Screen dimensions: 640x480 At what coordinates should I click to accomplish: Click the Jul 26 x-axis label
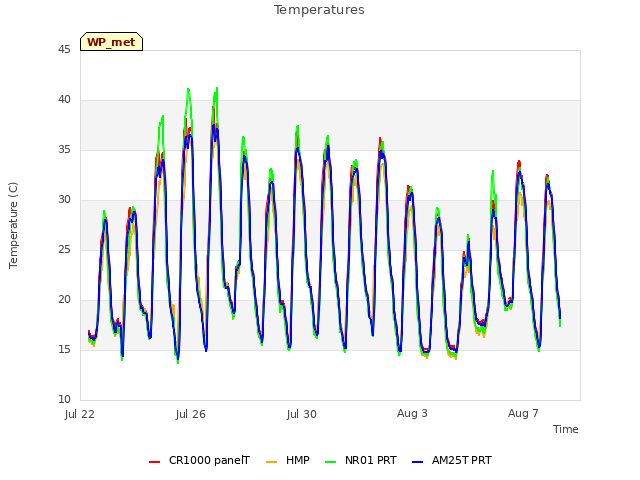191,414
